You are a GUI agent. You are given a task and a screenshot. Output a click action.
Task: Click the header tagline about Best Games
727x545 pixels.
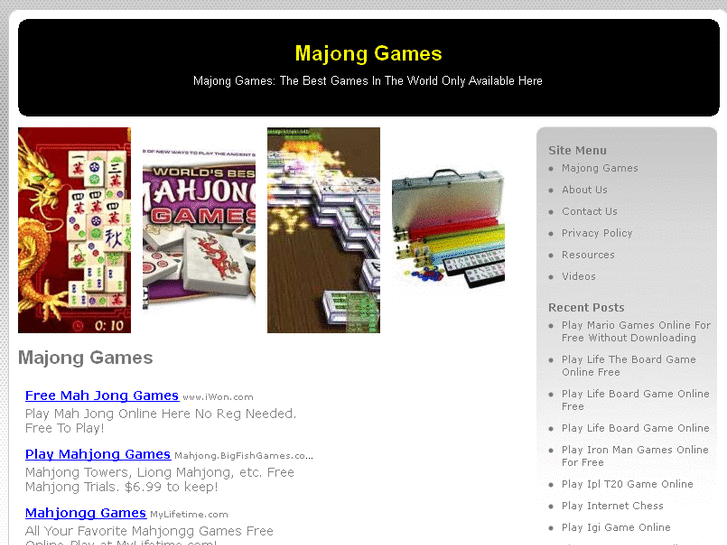click(368, 81)
